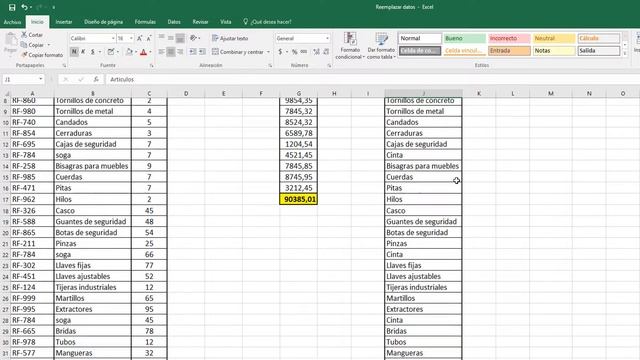Screen dimensions: 640x360
Task: Open the font size dropdown
Action: point(131,38)
